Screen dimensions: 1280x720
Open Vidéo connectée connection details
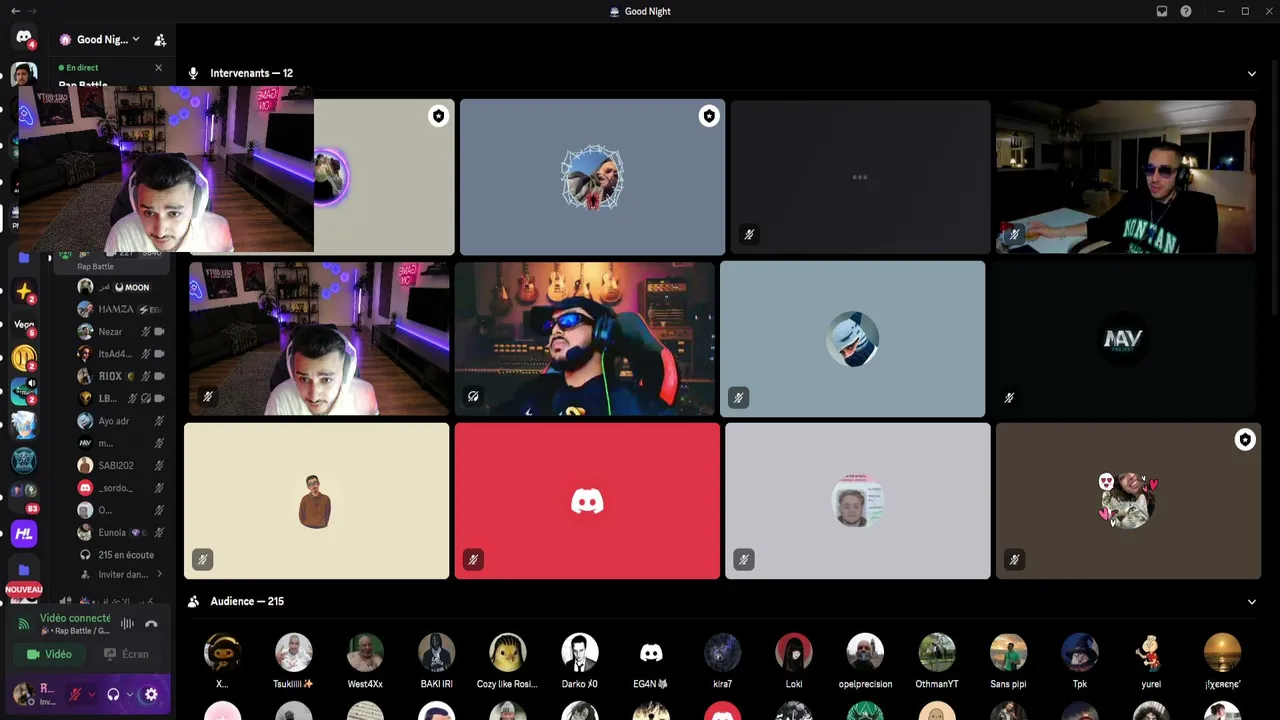point(75,618)
